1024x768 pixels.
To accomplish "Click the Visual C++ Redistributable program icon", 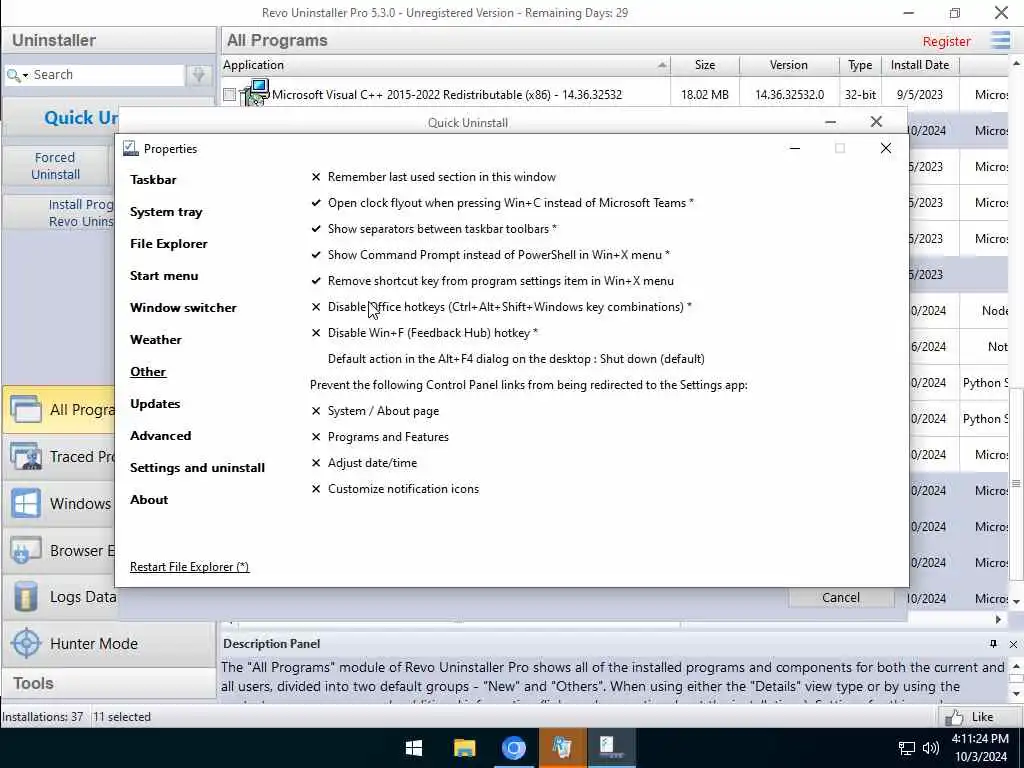I will click(x=255, y=93).
